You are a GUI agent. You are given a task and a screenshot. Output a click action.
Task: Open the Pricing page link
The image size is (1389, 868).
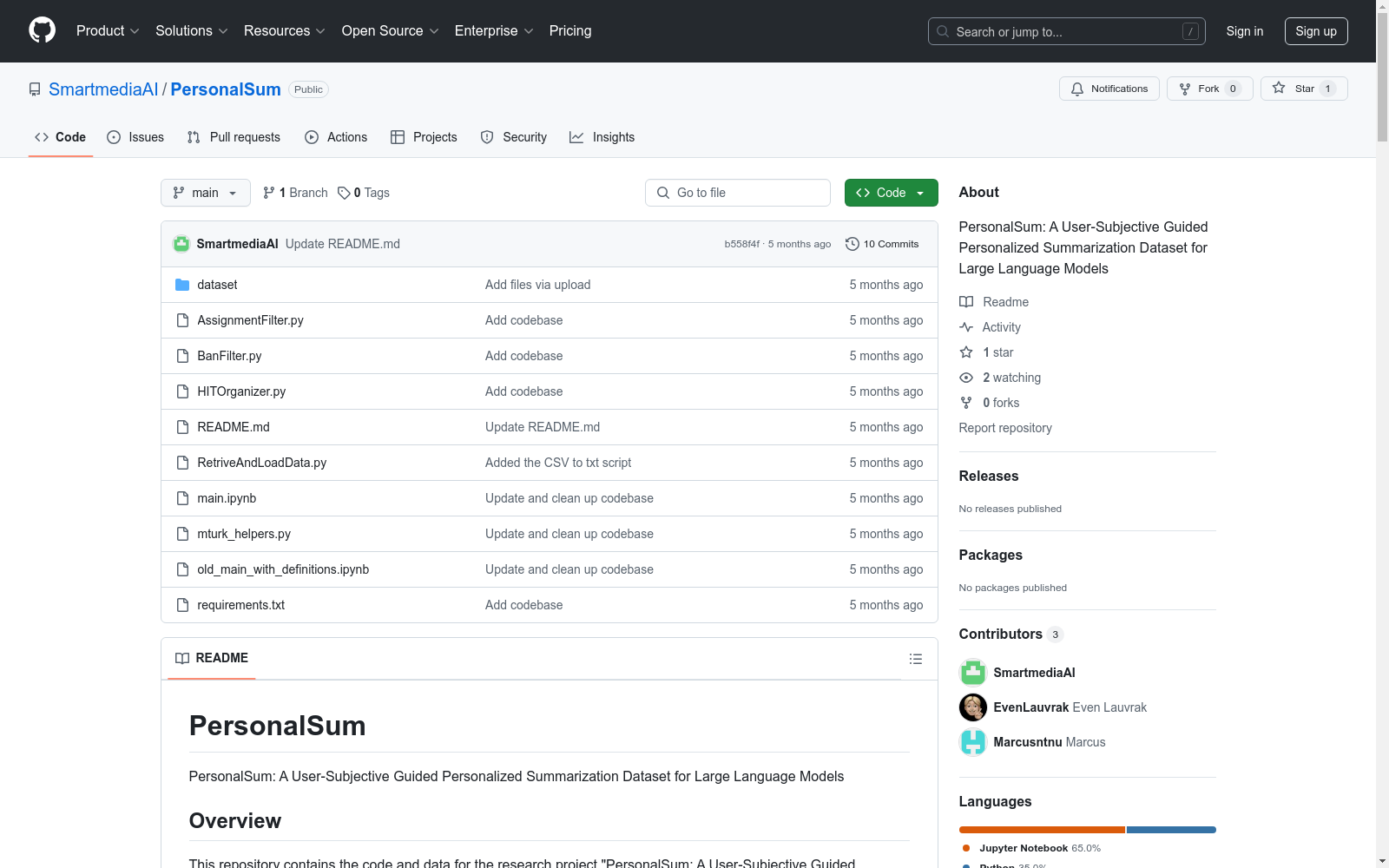coord(570,31)
